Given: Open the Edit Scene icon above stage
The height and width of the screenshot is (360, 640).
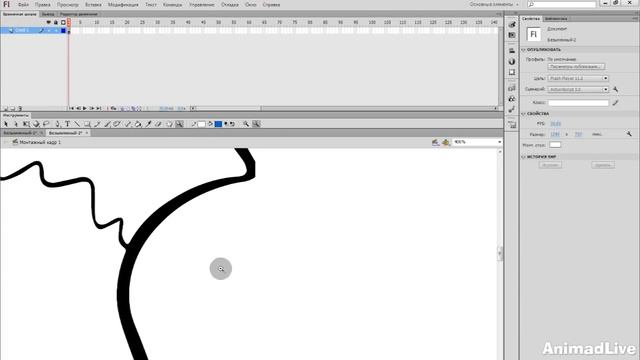Looking at the screenshot, I should [x=436, y=142].
